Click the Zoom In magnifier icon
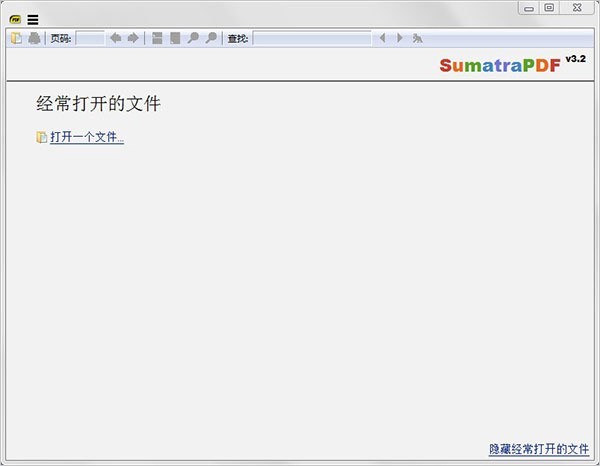The width and height of the screenshot is (600, 466). click(x=211, y=38)
